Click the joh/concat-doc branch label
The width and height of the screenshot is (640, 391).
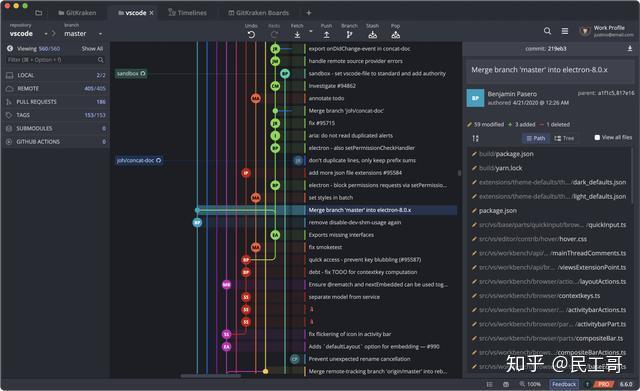139,160
